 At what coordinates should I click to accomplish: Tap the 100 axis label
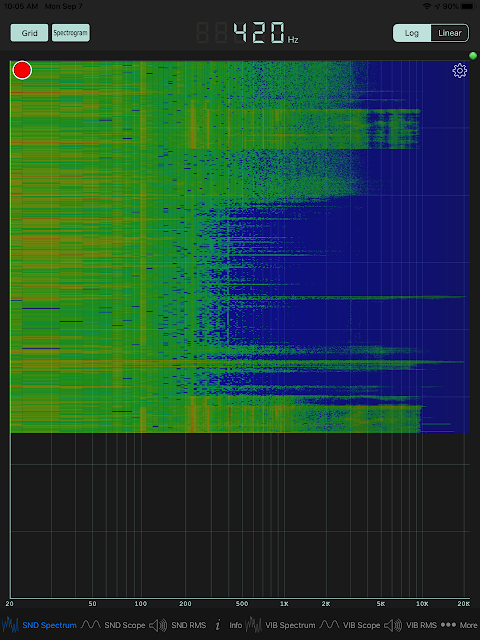click(x=140, y=604)
